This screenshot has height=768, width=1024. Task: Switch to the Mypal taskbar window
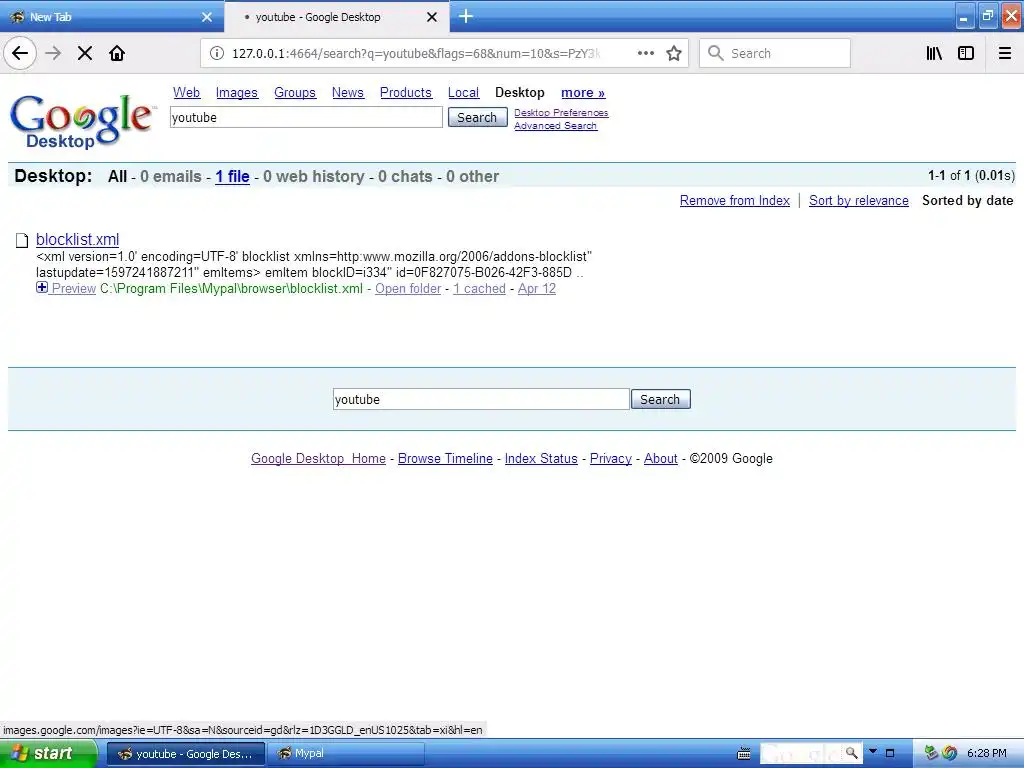[346, 754]
